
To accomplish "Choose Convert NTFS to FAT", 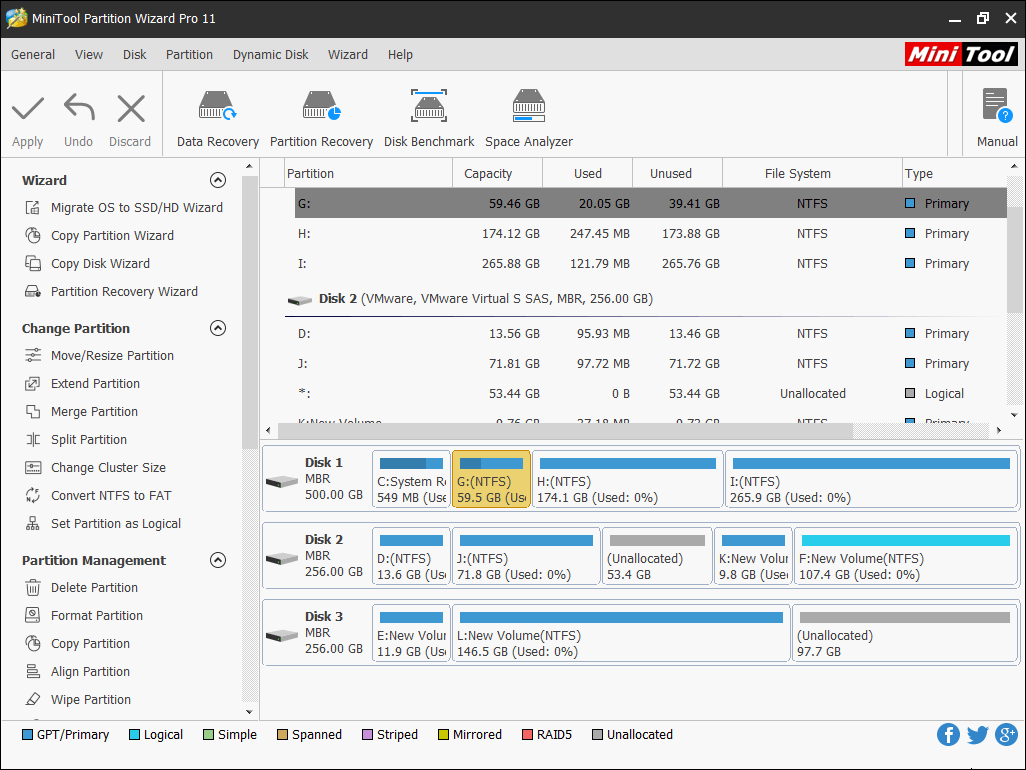I will tap(98, 496).
